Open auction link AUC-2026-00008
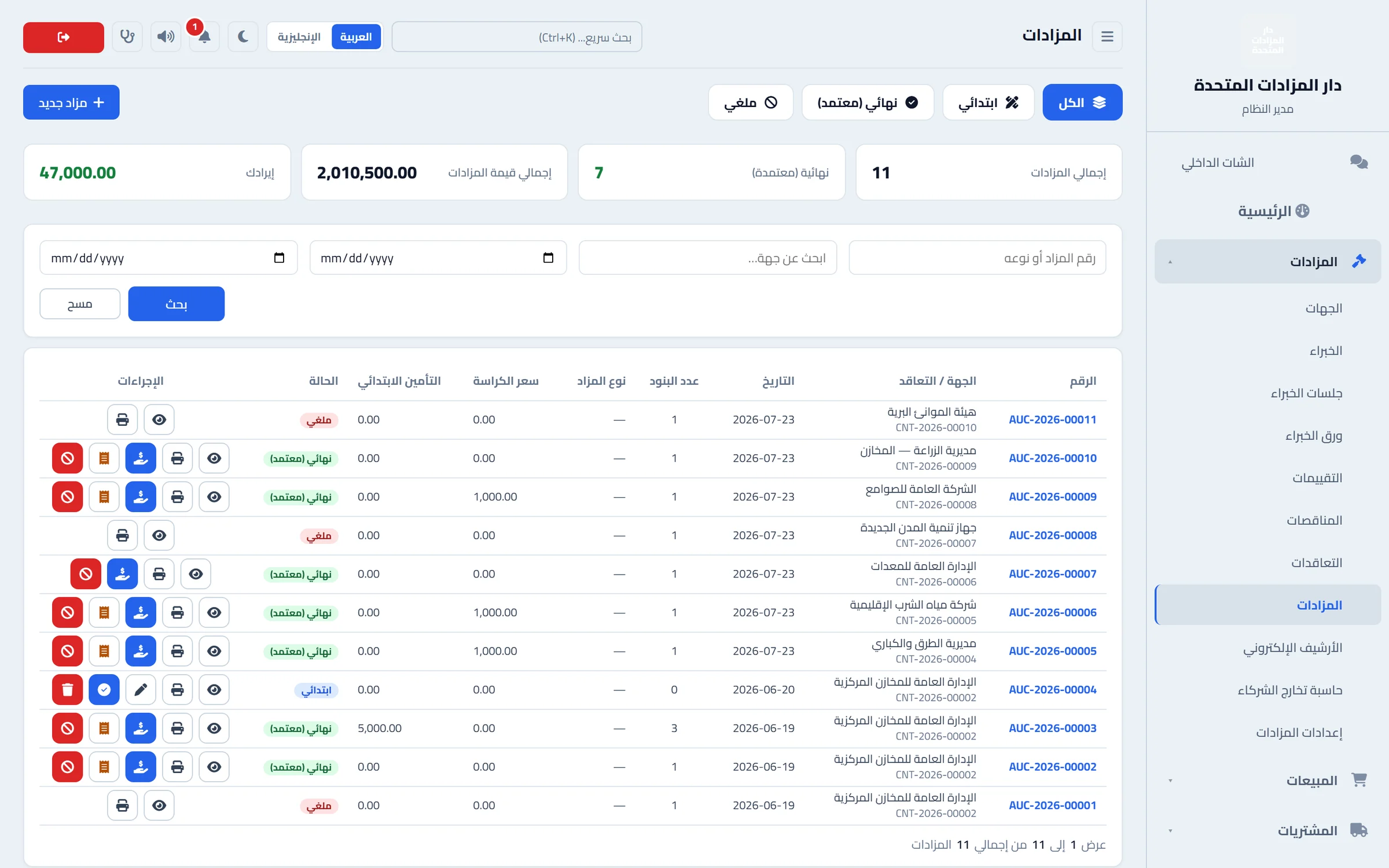The width and height of the screenshot is (1389, 868). (x=1053, y=535)
